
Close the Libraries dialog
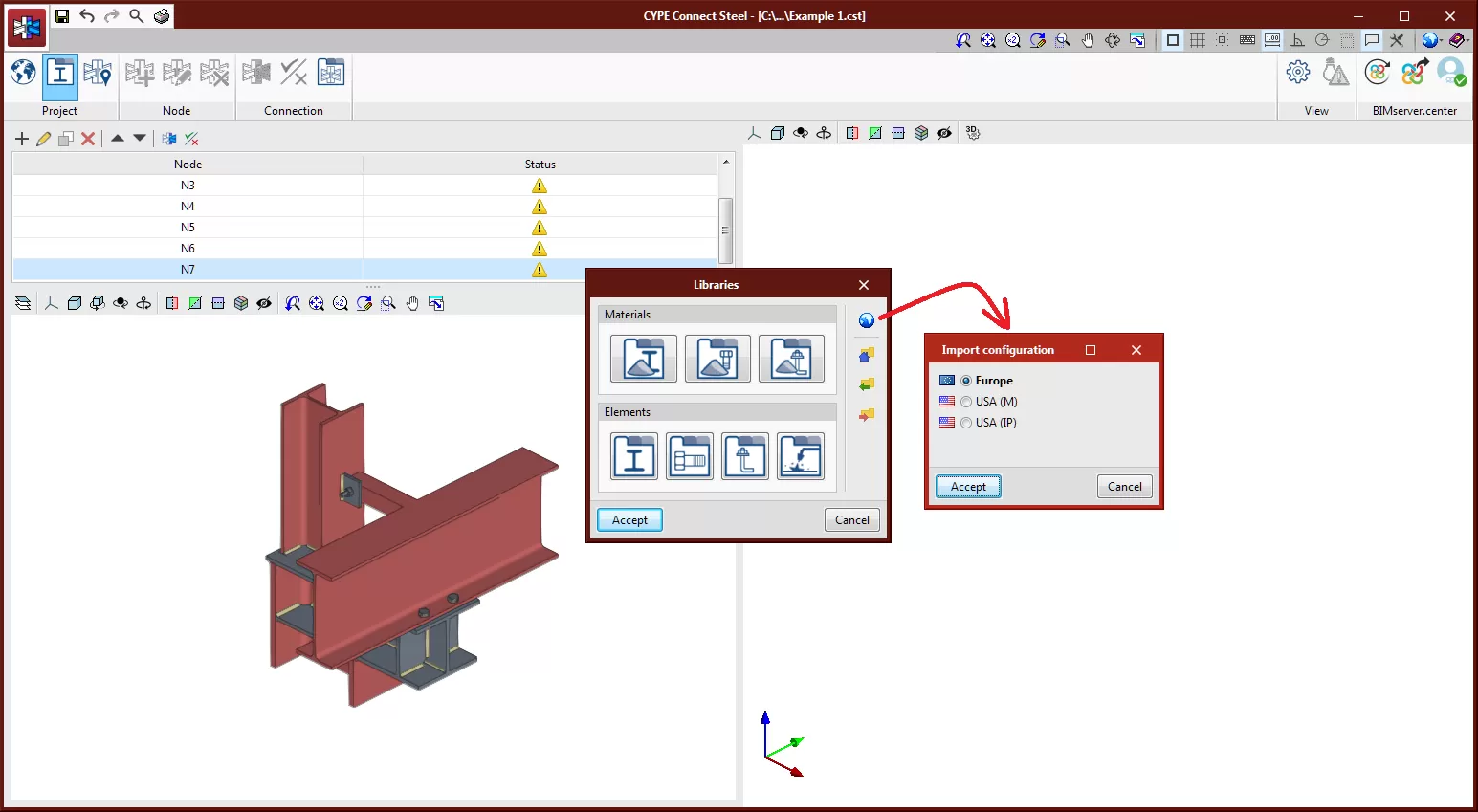(x=864, y=285)
